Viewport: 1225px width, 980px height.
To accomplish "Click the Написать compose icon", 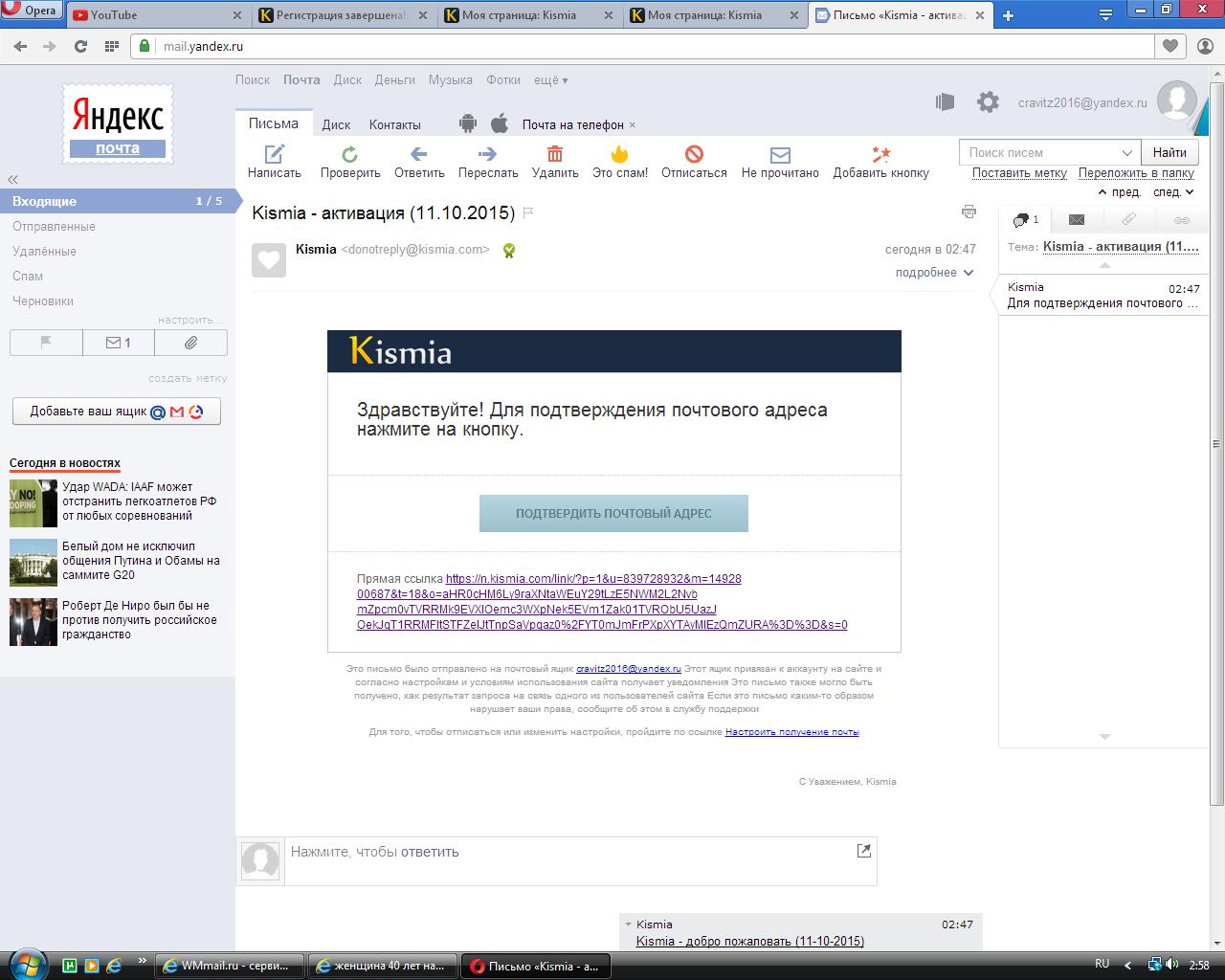I will pos(274,153).
